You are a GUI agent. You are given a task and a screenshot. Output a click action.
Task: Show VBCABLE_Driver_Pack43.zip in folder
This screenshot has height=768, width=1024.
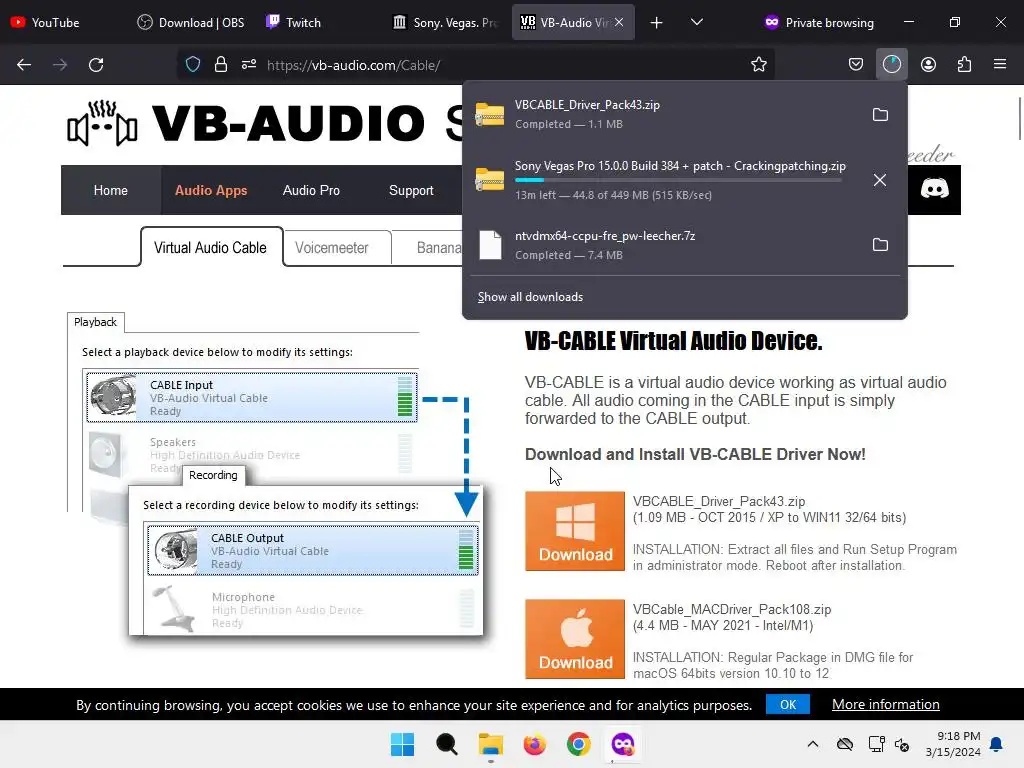[x=880, y=115]
